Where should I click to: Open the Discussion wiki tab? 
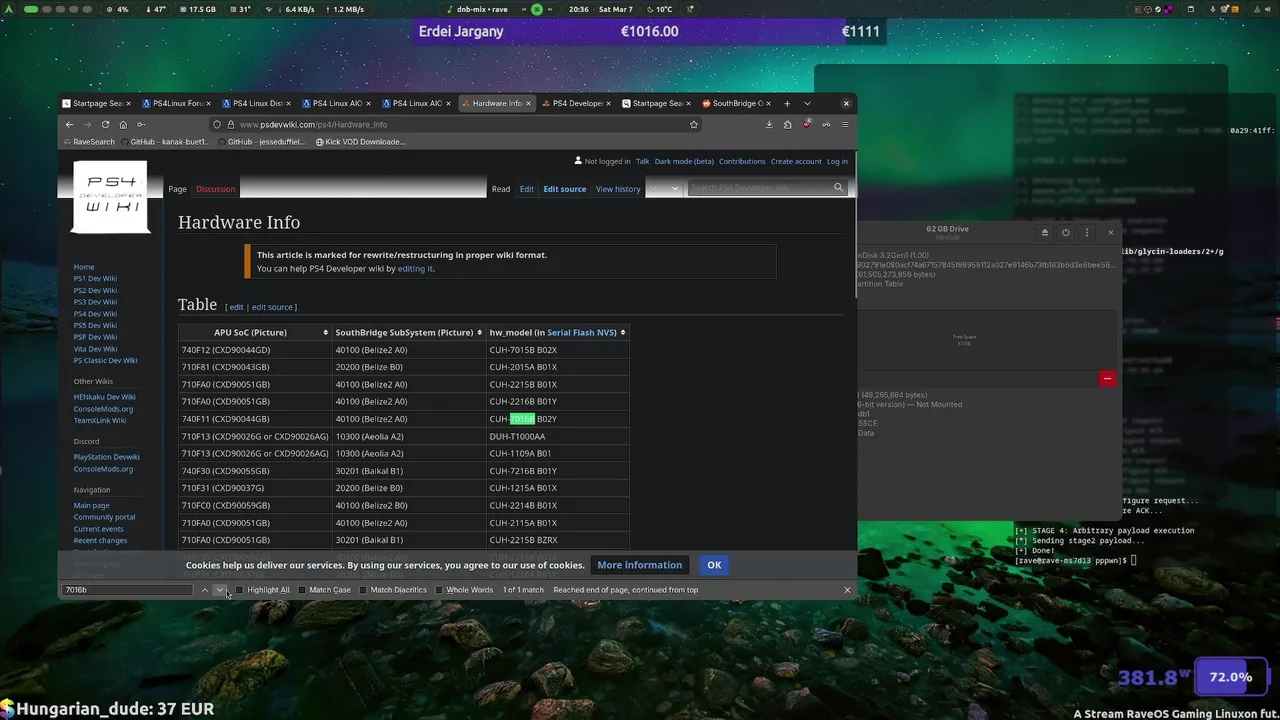point(215,189)
